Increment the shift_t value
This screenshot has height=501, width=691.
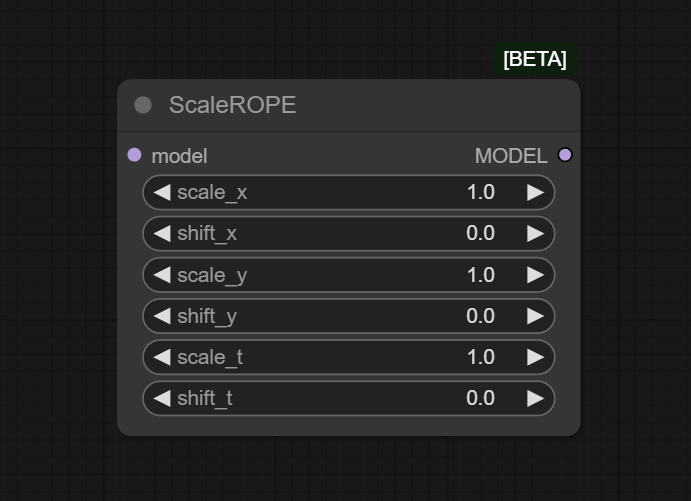[535, 399]
